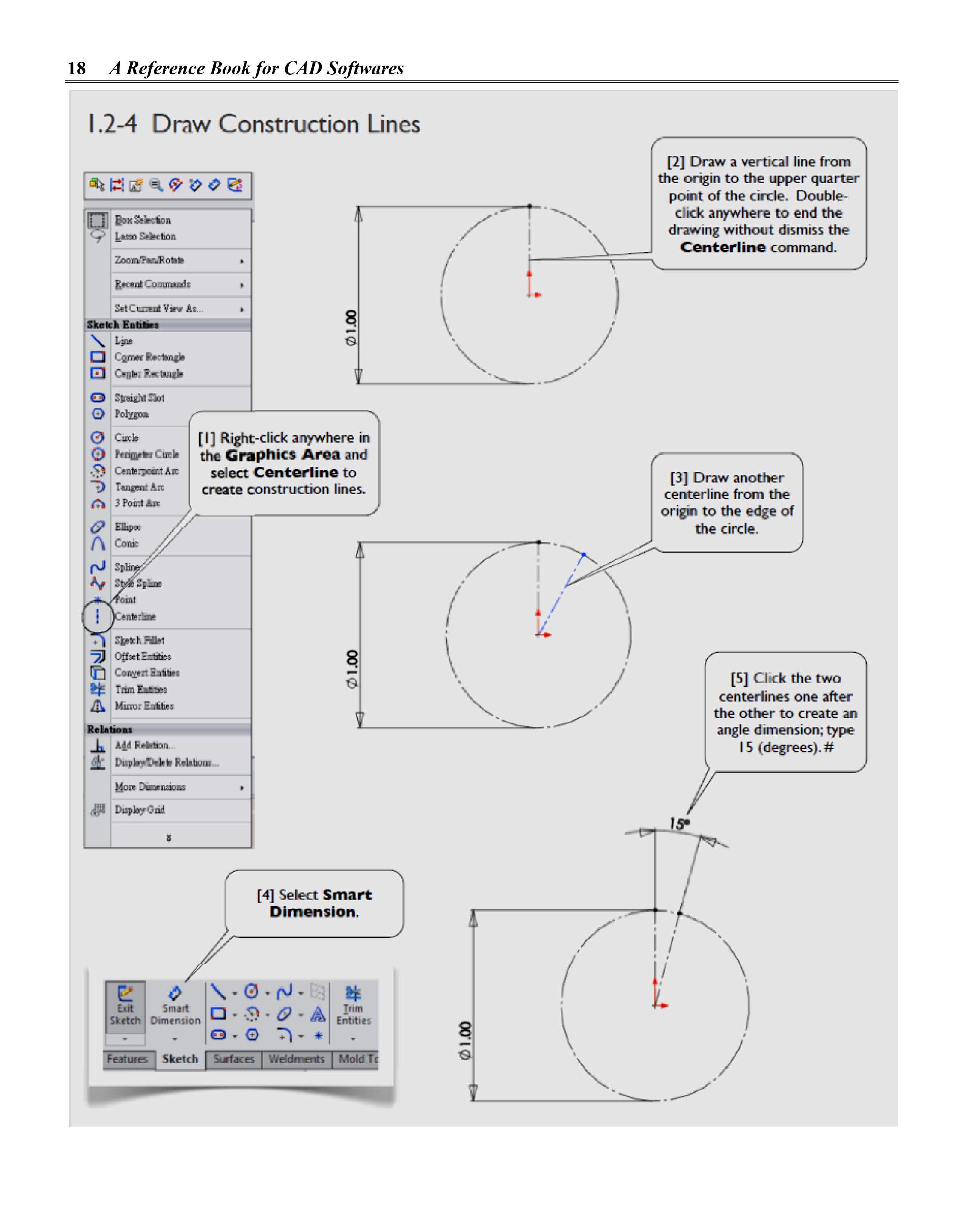
Task: Expand context menu with bottom chevron
Action: pos(168,838)
